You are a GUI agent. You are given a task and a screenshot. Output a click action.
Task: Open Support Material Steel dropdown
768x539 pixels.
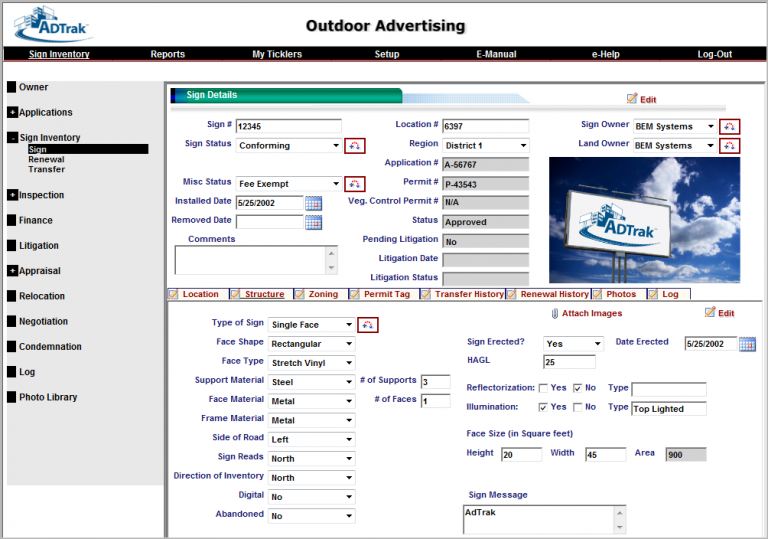click(312, 382)
